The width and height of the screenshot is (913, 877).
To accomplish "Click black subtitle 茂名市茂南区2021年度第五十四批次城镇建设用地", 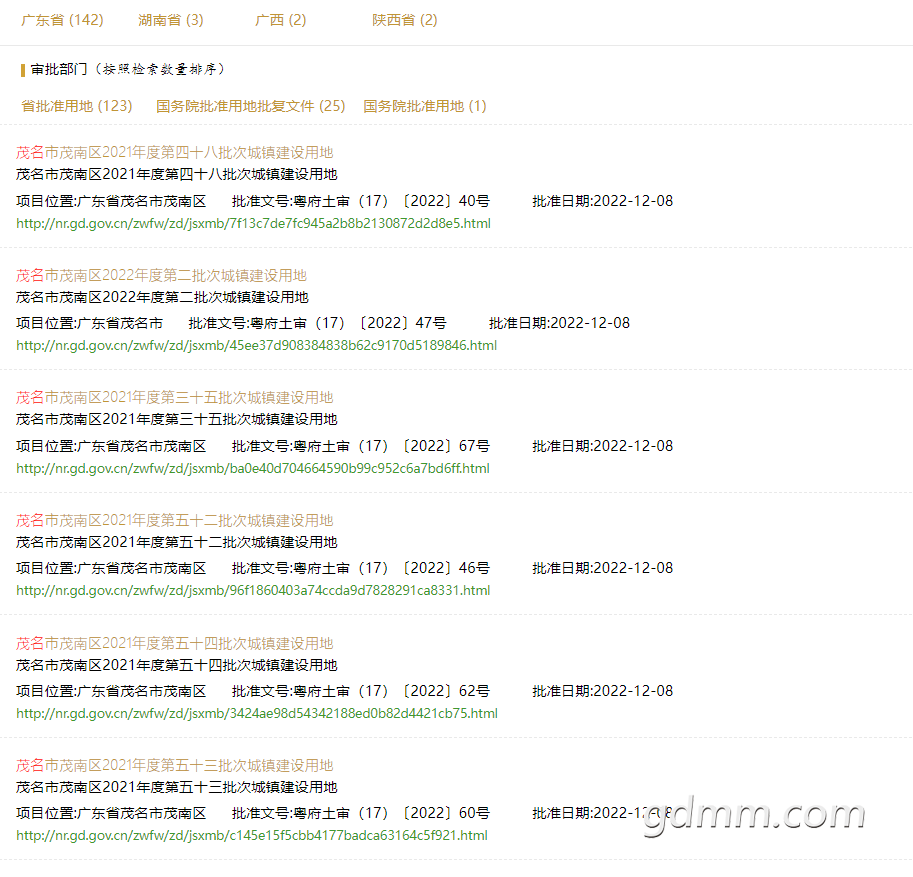I will pos(176,665).
